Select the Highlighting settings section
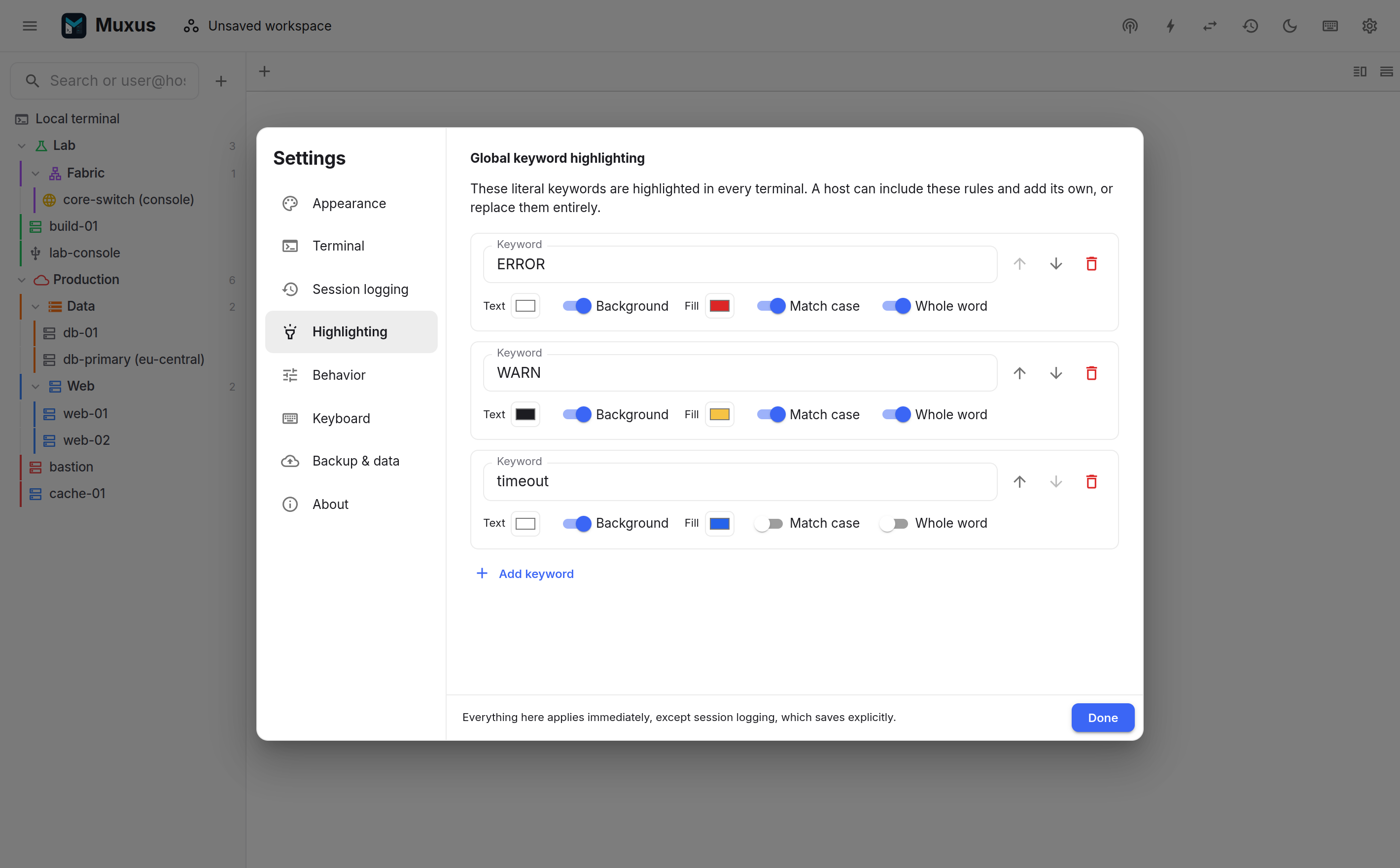Screen dimensions: 1400x868 351,332
